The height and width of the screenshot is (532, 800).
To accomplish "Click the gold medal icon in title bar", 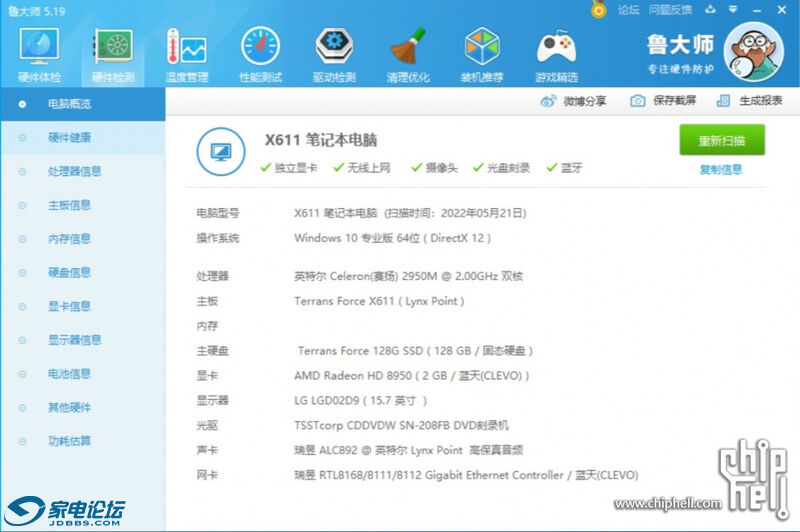I will tap(598, 9).
